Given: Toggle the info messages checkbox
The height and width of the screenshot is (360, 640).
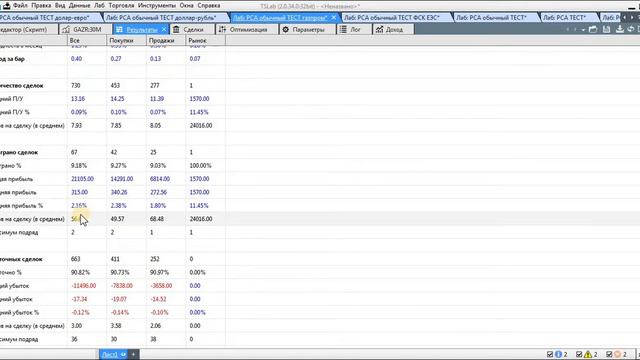Looking at the screenshot, I should point(550,354).
